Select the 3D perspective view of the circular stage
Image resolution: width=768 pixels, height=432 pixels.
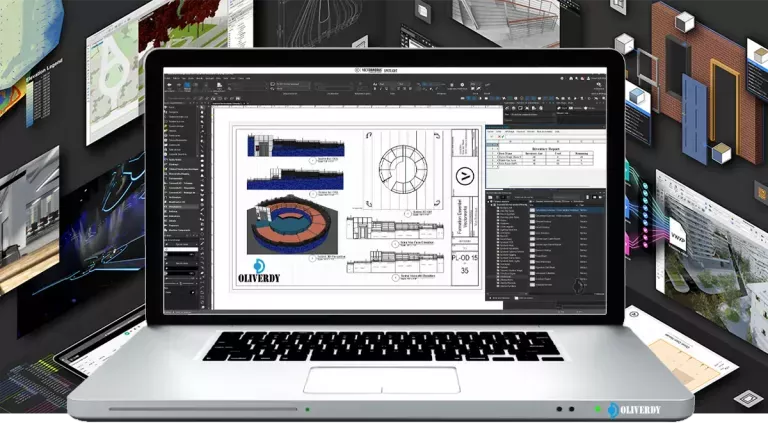click(292, 225)
